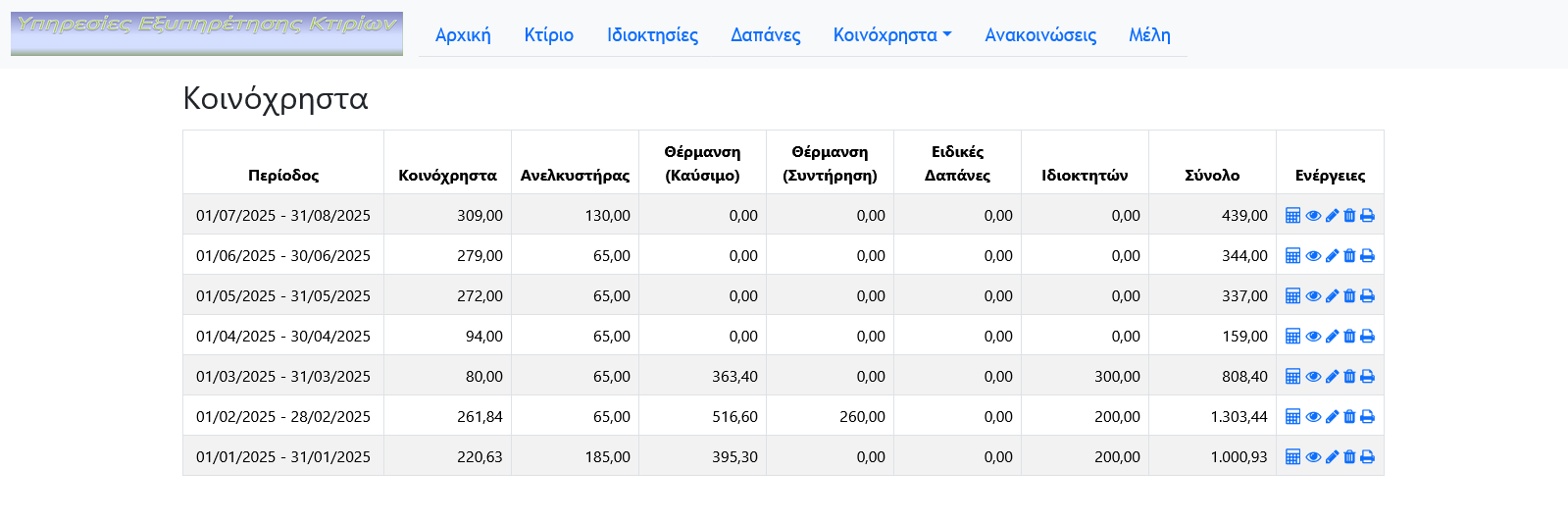The width and height of the screenshot is (1568, 525).
Task: Click the Κτίριο nav link
Action: (549, 35)
